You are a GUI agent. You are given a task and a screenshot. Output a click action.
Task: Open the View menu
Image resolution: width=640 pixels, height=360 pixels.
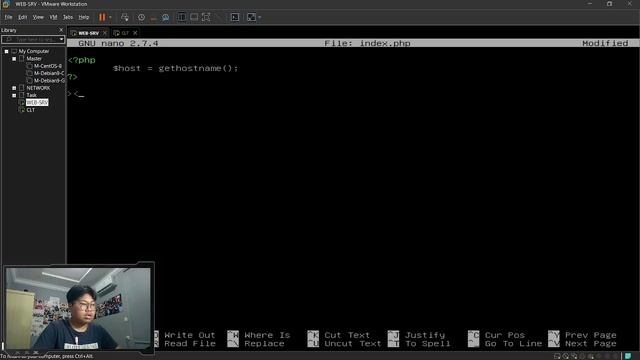pos(38,17)
